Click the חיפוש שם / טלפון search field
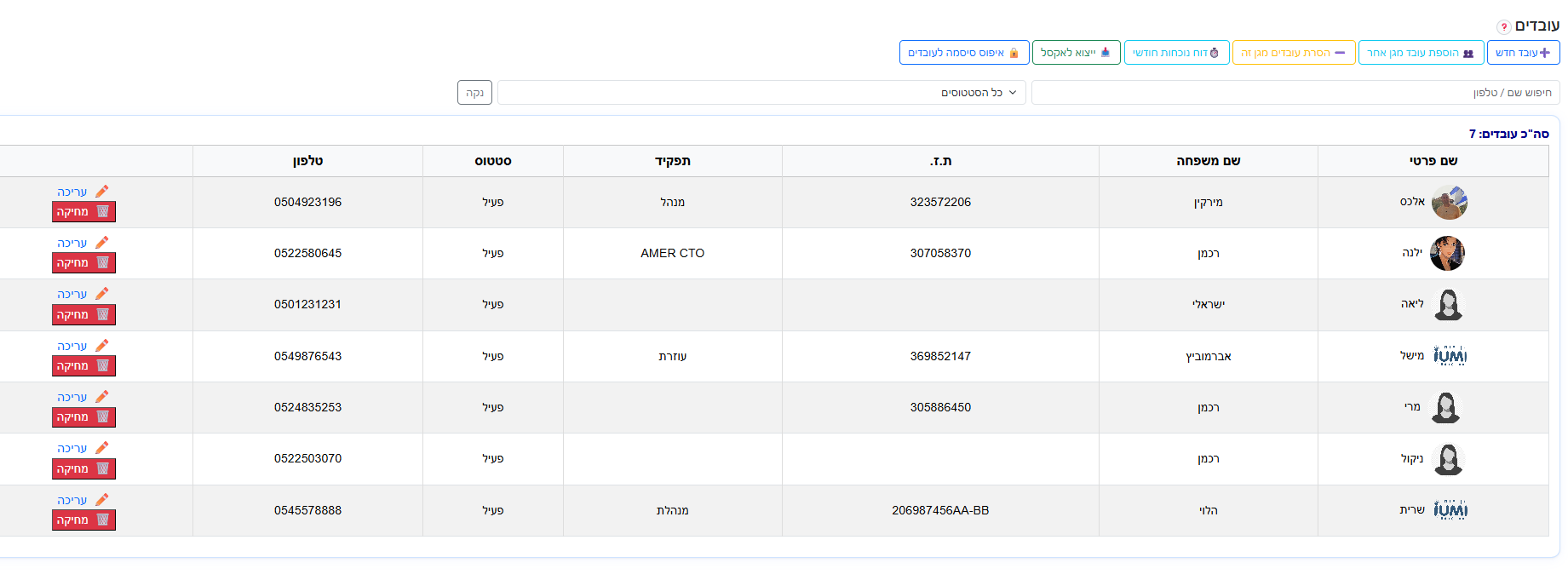Image resolution: width=1568 pixels, height=580 pixels. (1295, 93)
